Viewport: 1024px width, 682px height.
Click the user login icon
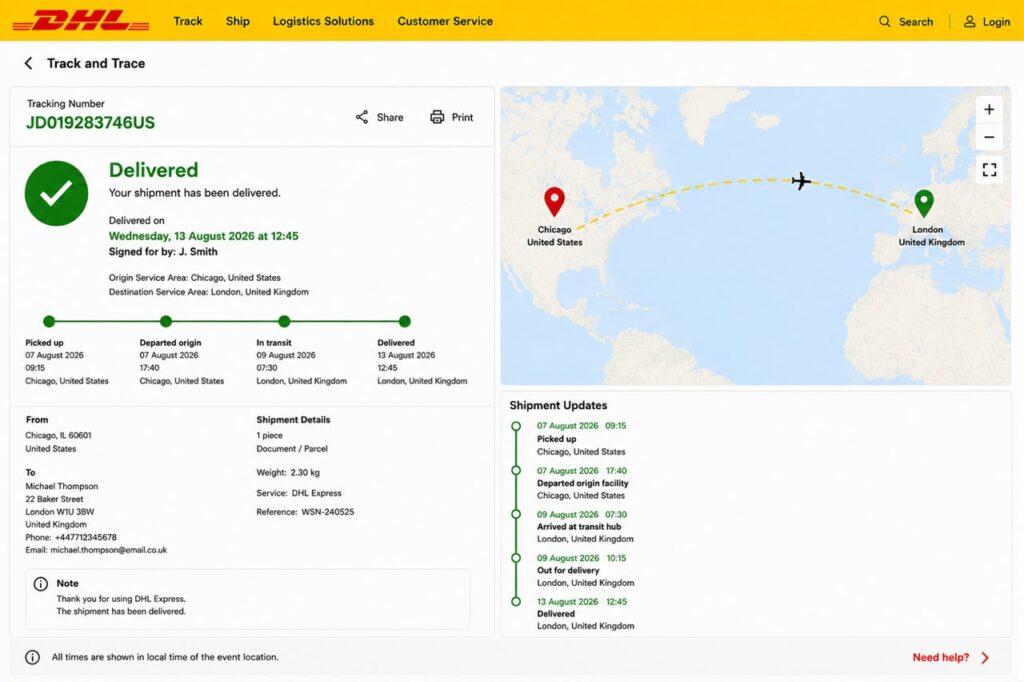click(x=970, y=22)
